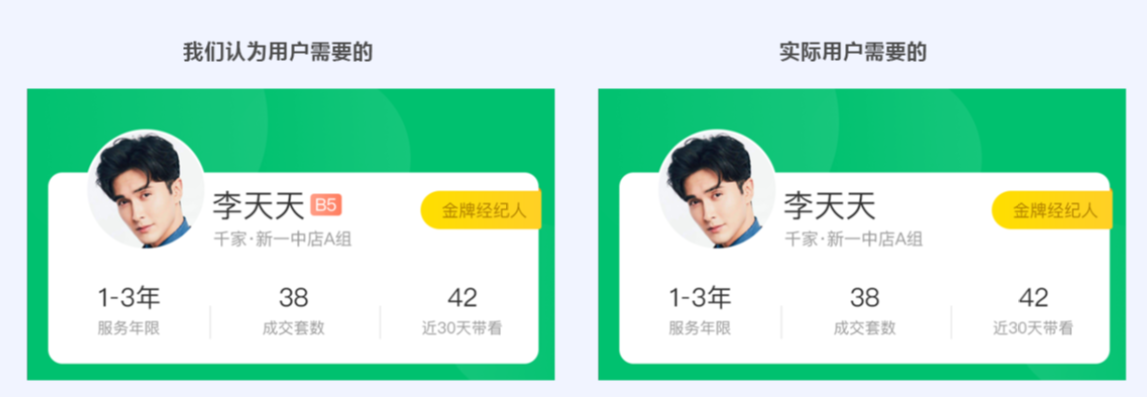
Task: Click 千家·新一中店A组 on the left card
Action: (282, 239)
